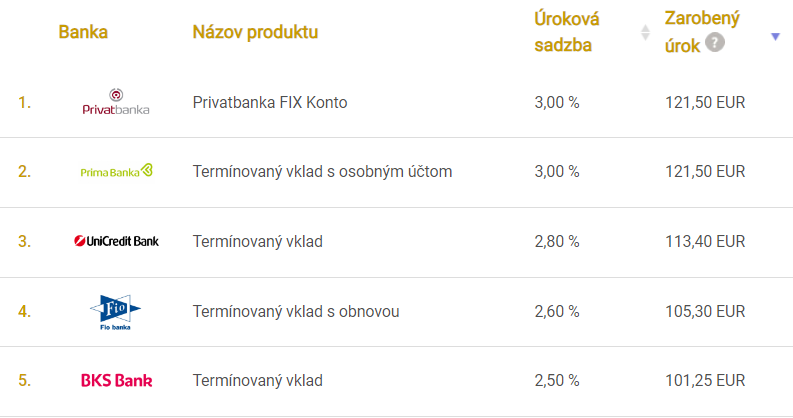Open Termínovaný vklad s obnovou
793x418 pixels.
click(296, 311)
